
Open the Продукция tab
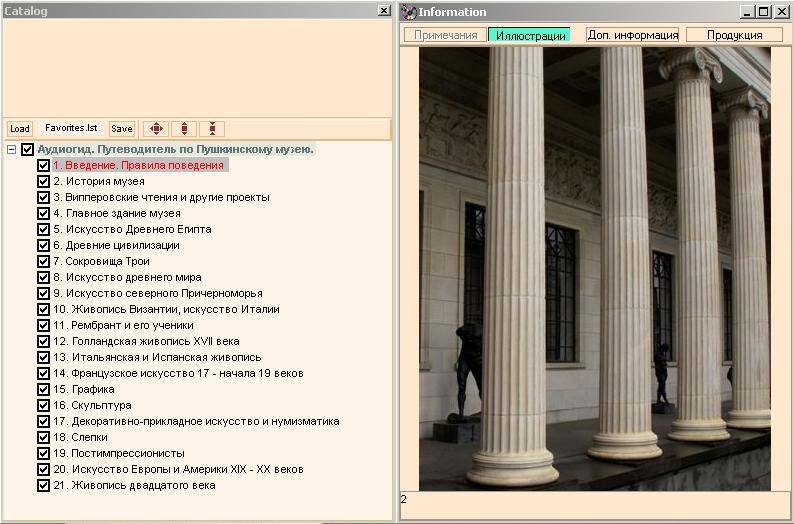(x=734, y=35)
